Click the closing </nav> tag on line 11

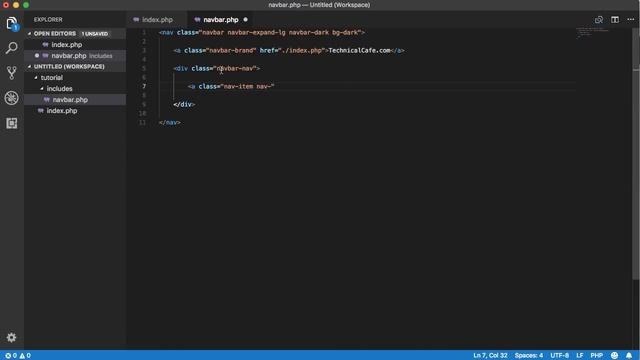pos(170,122)
